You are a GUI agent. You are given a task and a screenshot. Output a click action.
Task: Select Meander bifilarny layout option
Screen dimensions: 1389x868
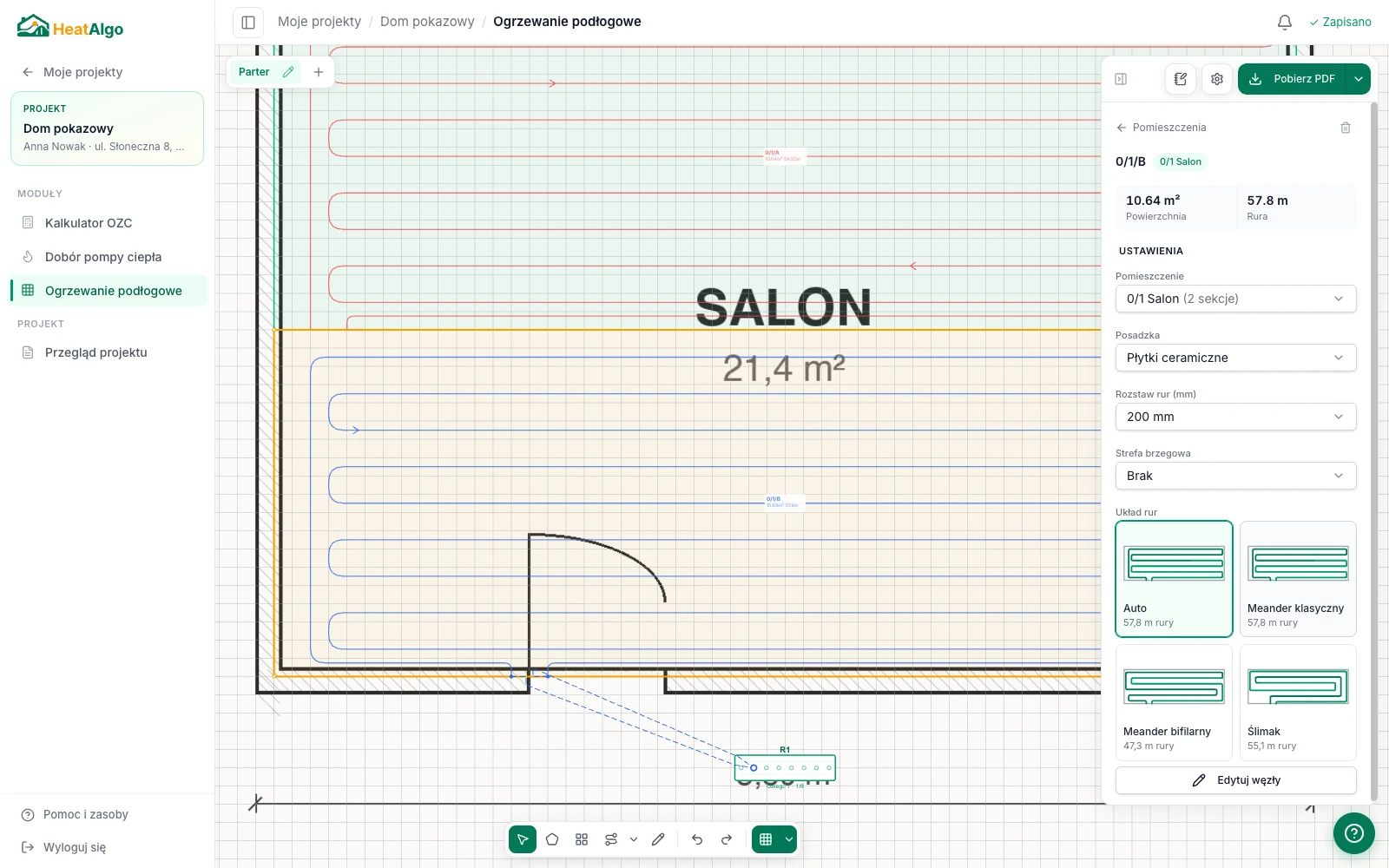(1174, 702)
